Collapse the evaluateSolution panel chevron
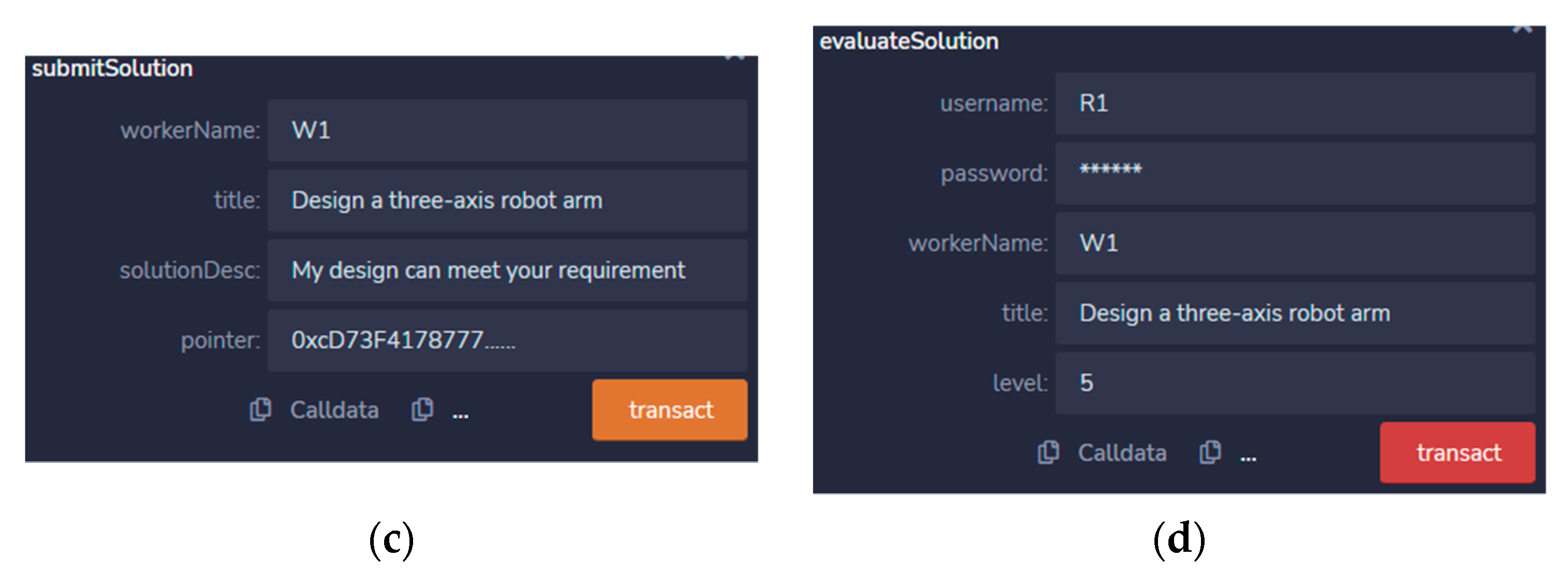Image resolution: width=1568 pixels, height=573 pixels. click(1523, 29)
